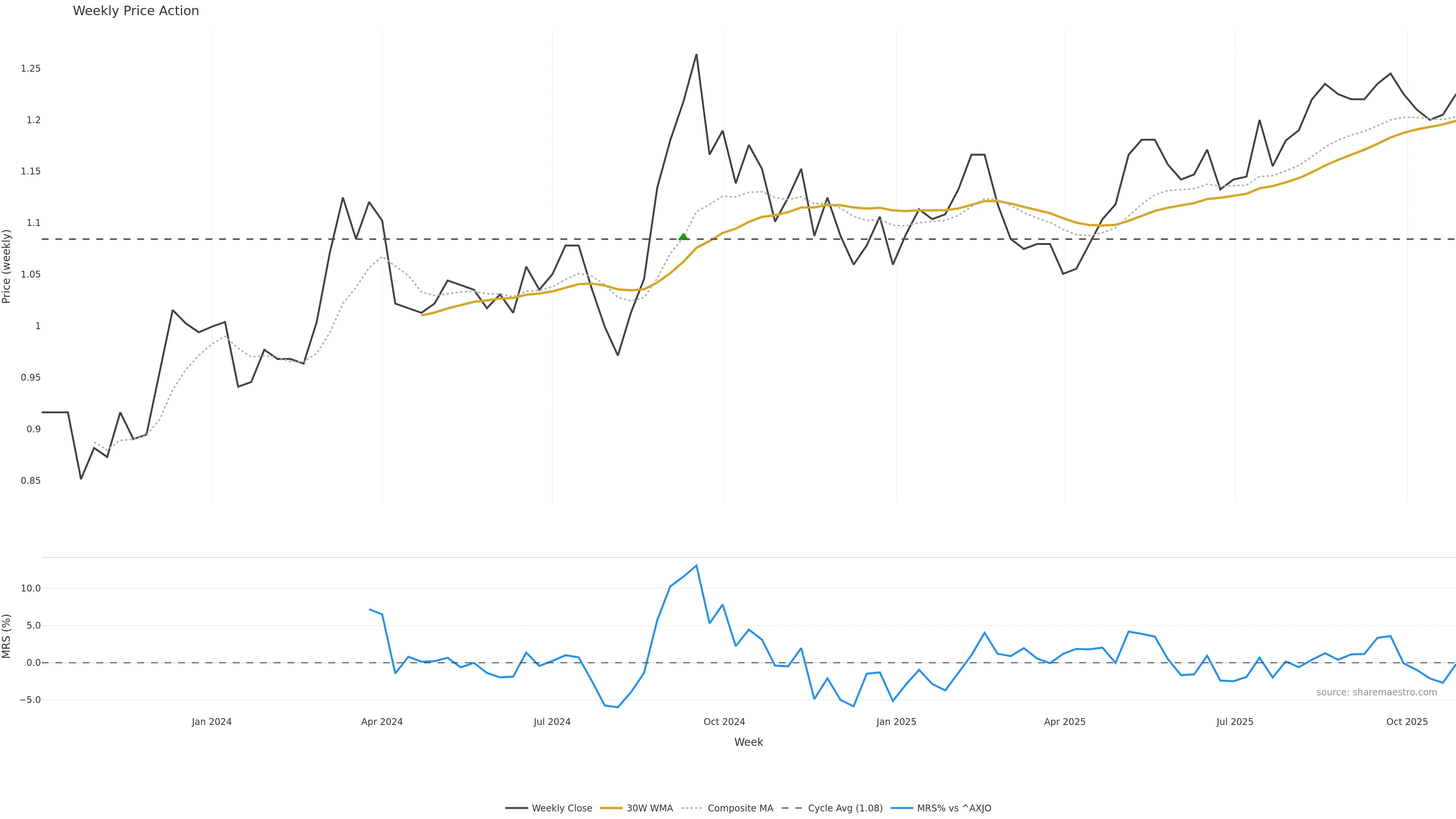Toggle the MRS% vs ^AXJO legend label
This screenshot has height=819, width=1456.
[x=954, y=808]
